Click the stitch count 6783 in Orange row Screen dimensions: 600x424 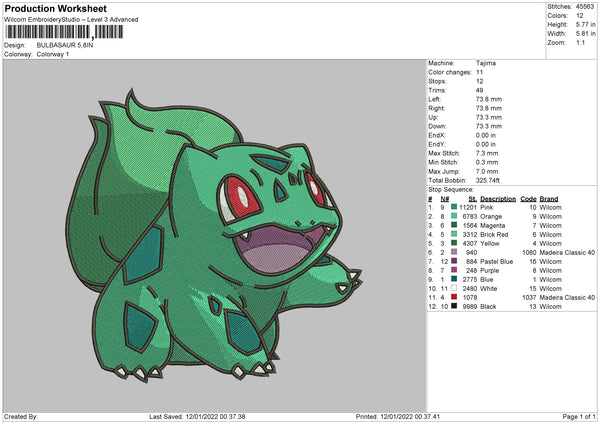470,216
